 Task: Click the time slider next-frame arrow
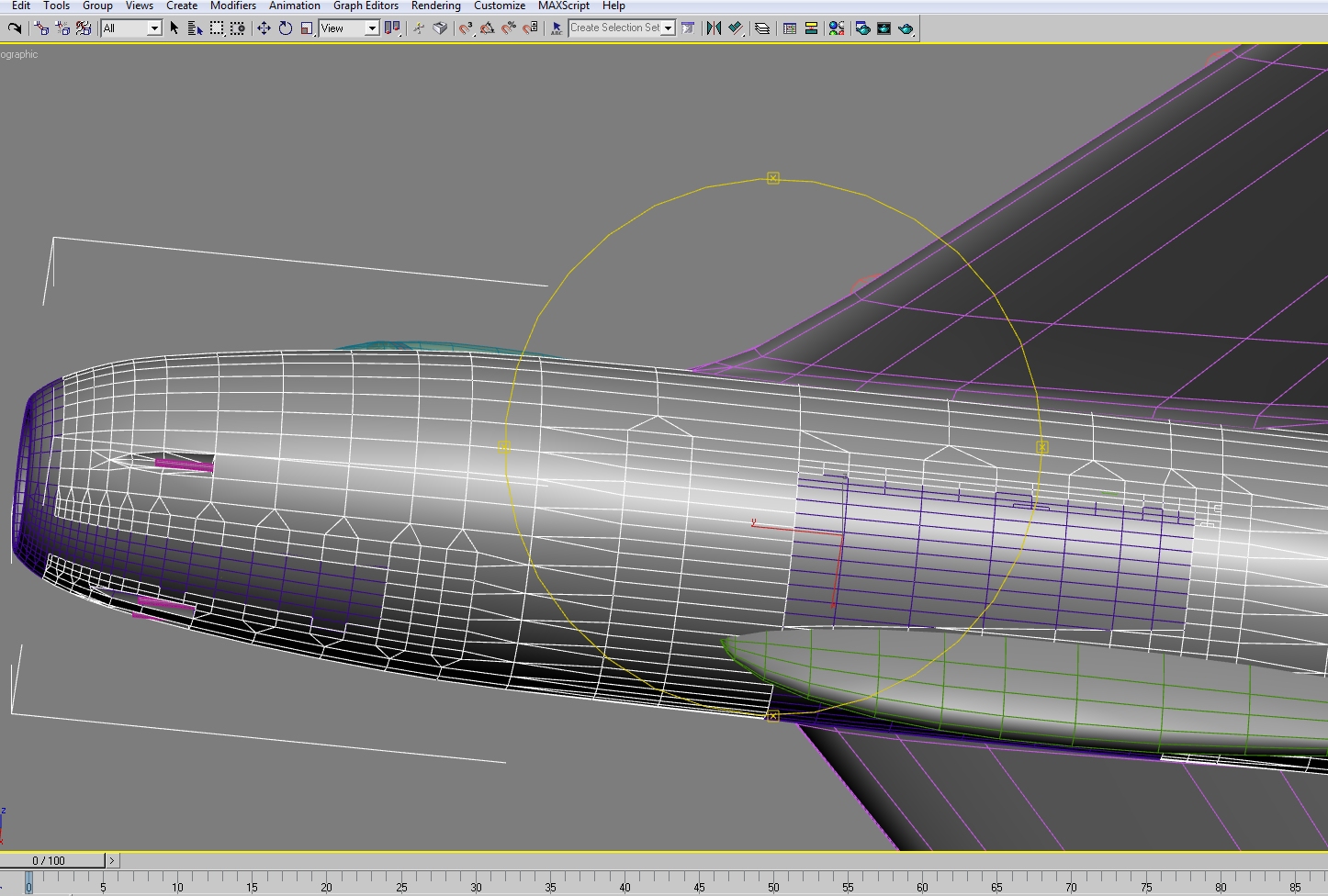(x=112, y=860)
